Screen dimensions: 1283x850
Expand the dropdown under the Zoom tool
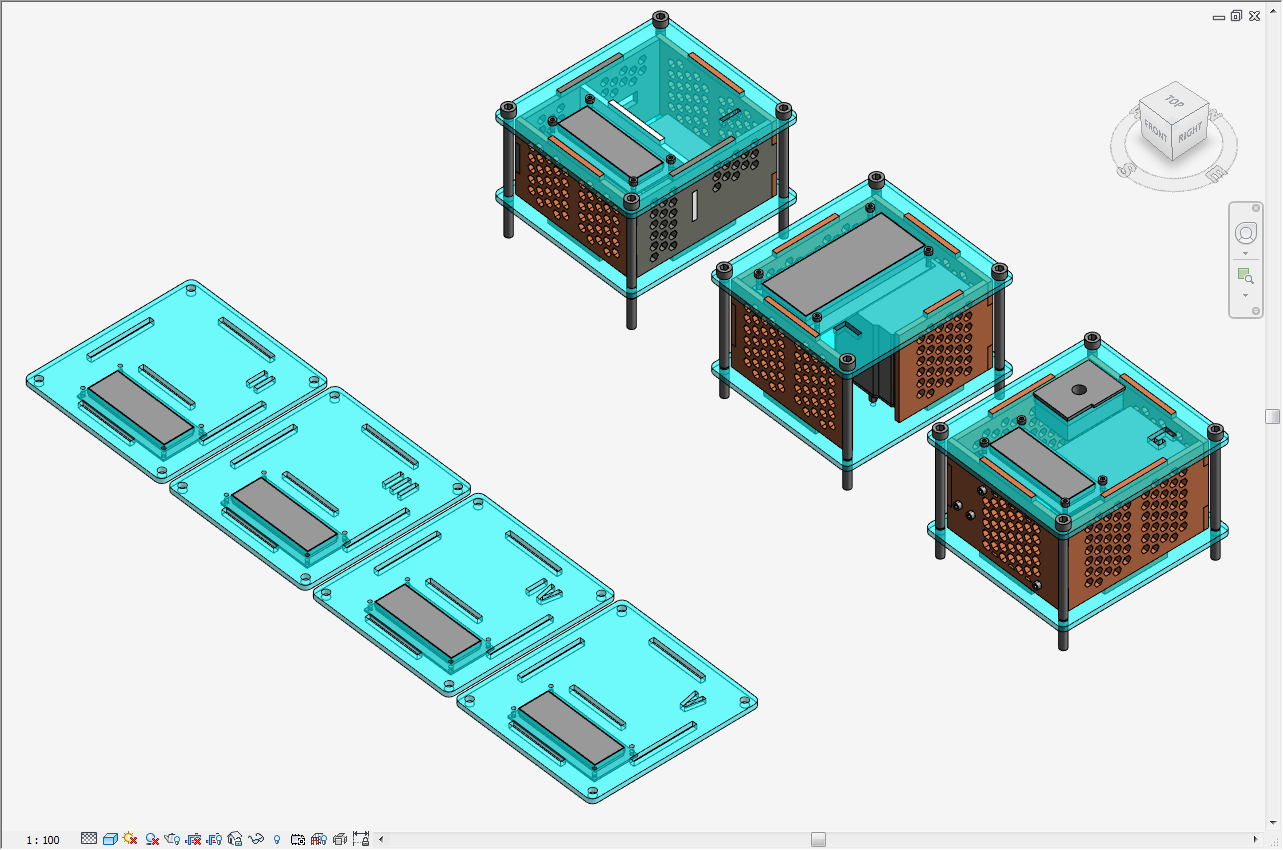(x=1245, y=295)
